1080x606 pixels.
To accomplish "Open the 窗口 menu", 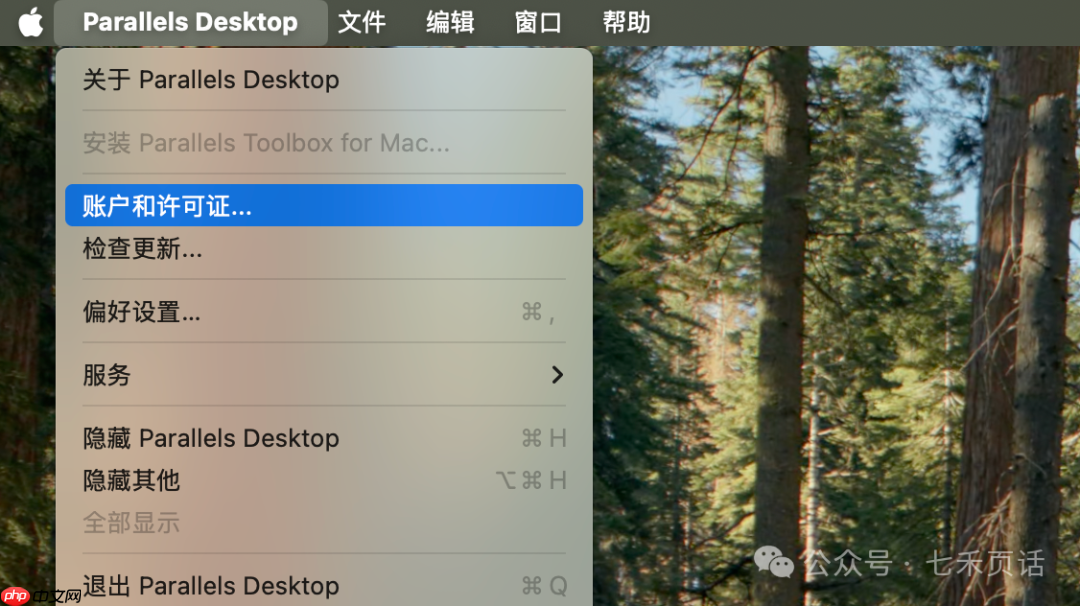I will pyautogui.click(x=538, y=22).
